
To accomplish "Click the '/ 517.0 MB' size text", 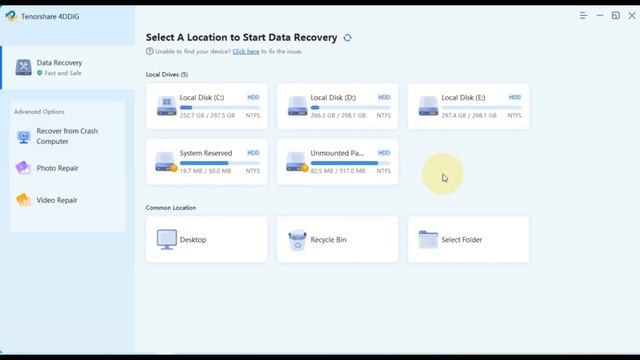I will 350,171.
